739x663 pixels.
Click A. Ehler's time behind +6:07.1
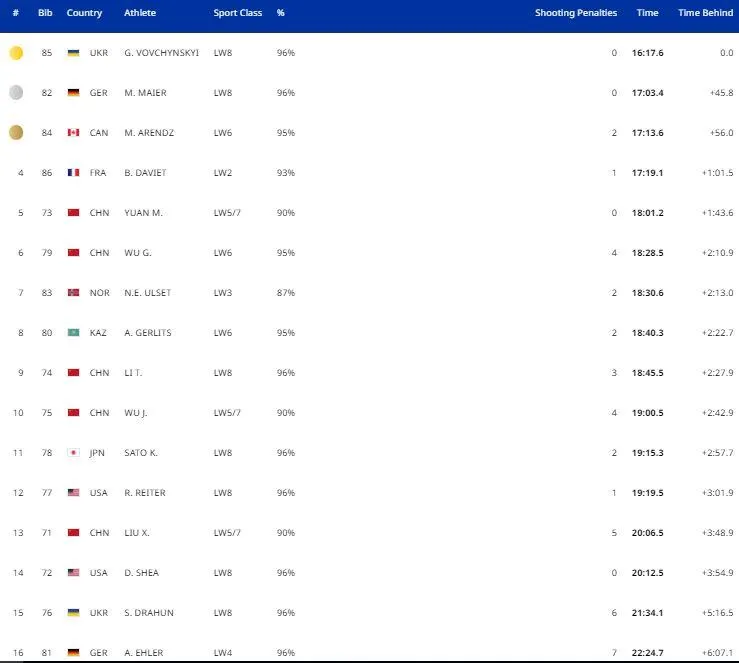tap(718, 652)
